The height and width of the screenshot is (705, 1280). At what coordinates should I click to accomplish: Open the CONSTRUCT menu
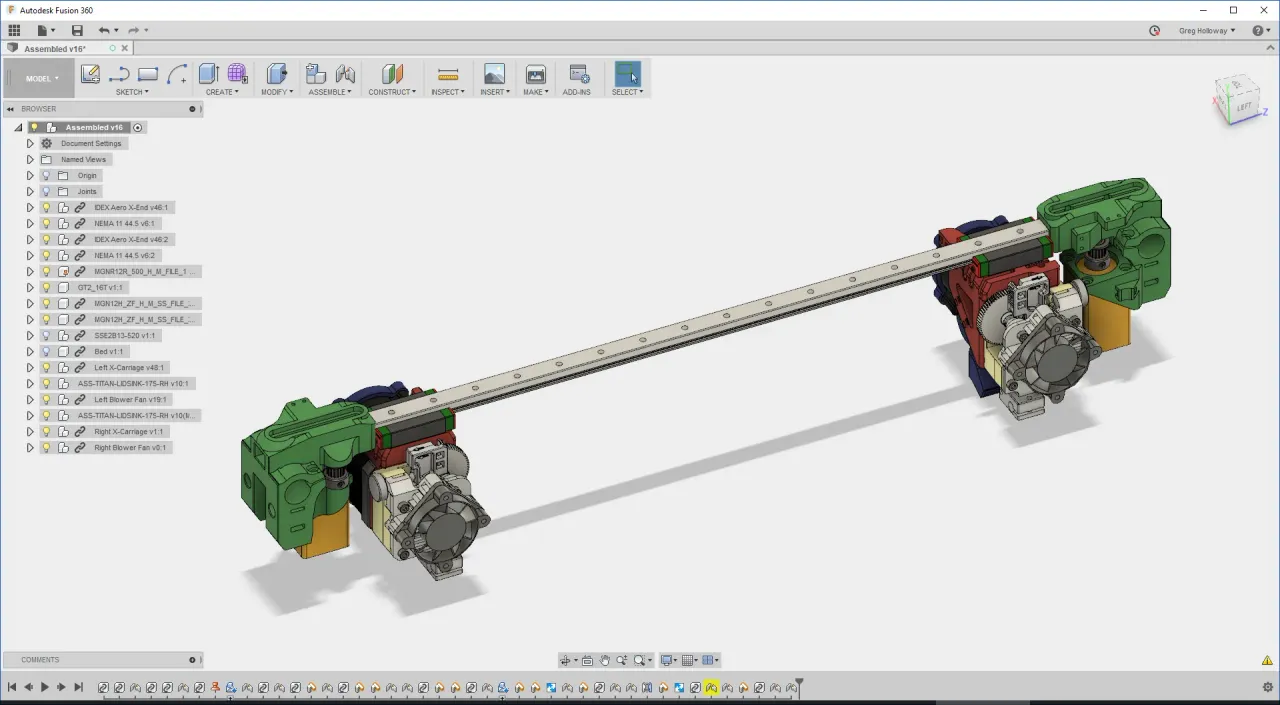coord(392,92)
